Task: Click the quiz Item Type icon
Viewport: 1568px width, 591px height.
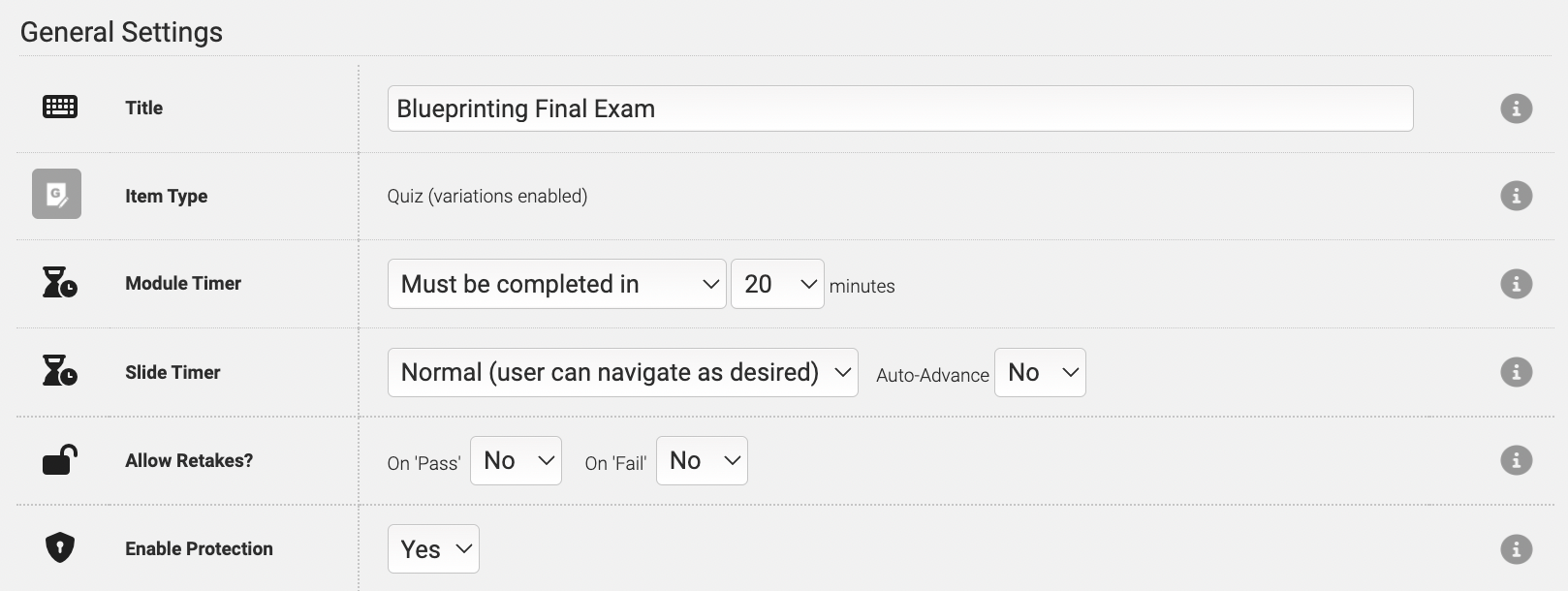Action: [56, 194]
